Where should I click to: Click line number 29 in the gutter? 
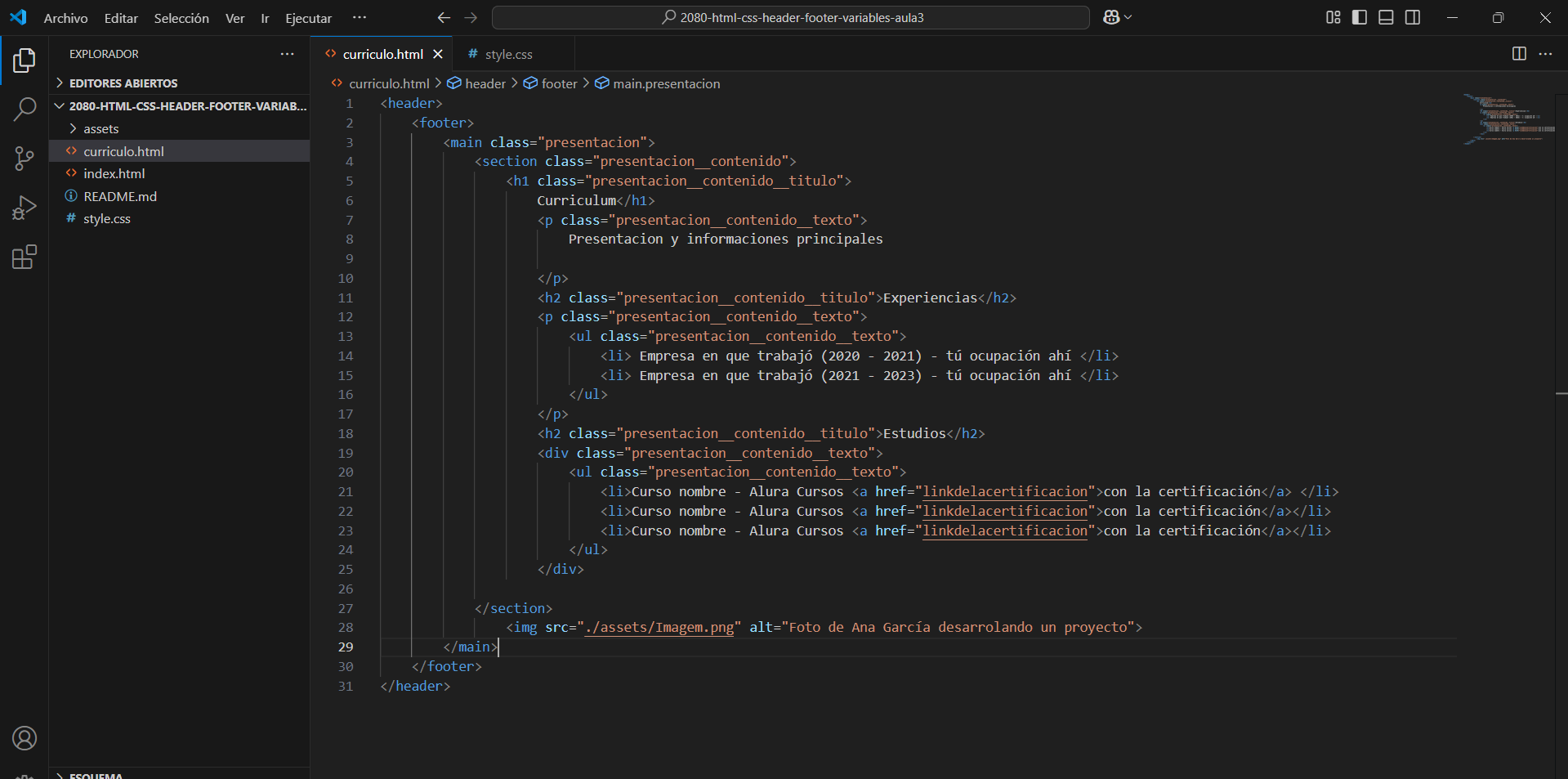point(346,647)
